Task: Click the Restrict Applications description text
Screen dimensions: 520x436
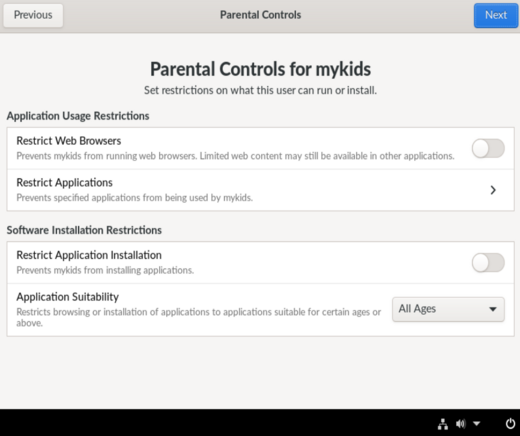Action: (135, 198)
